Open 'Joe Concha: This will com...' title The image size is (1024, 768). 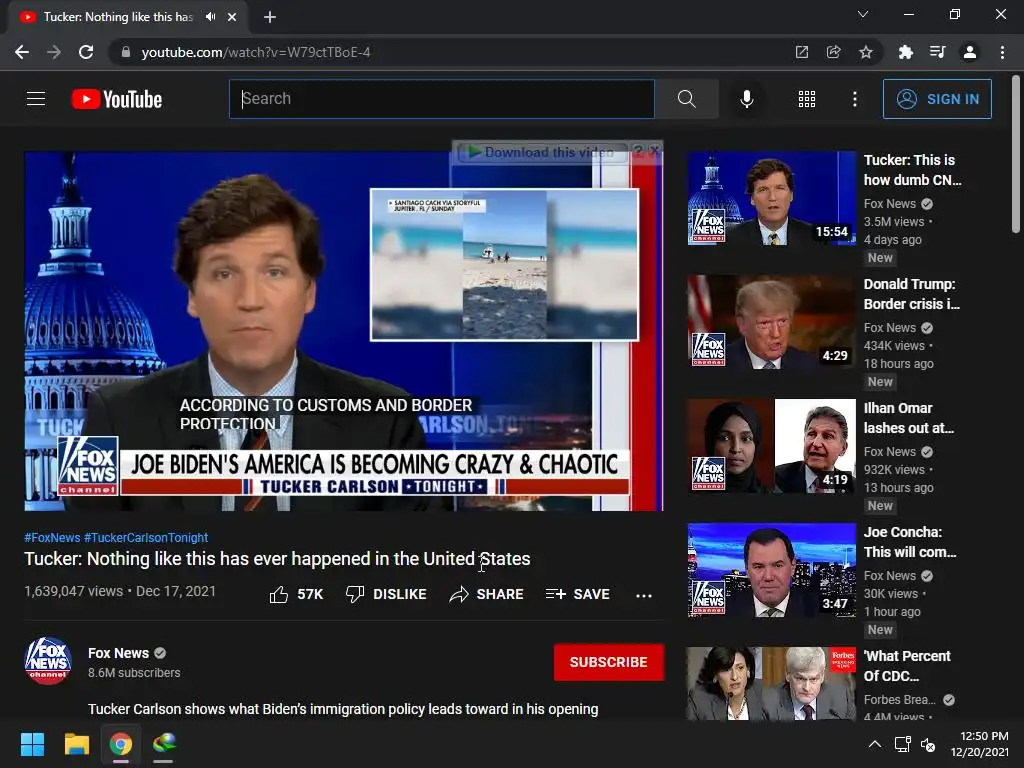(910, 542)
